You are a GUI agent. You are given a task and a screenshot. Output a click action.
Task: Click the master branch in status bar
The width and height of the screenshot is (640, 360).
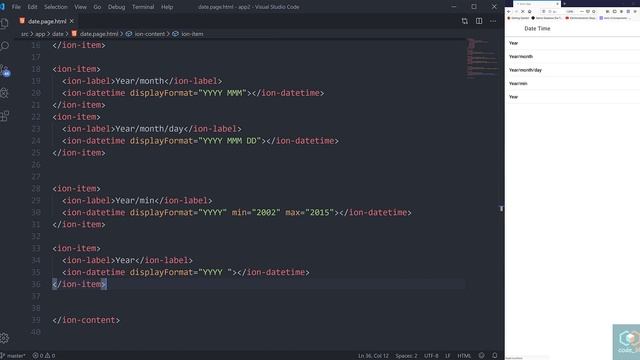pyautogui.click(x=13, y=356)
